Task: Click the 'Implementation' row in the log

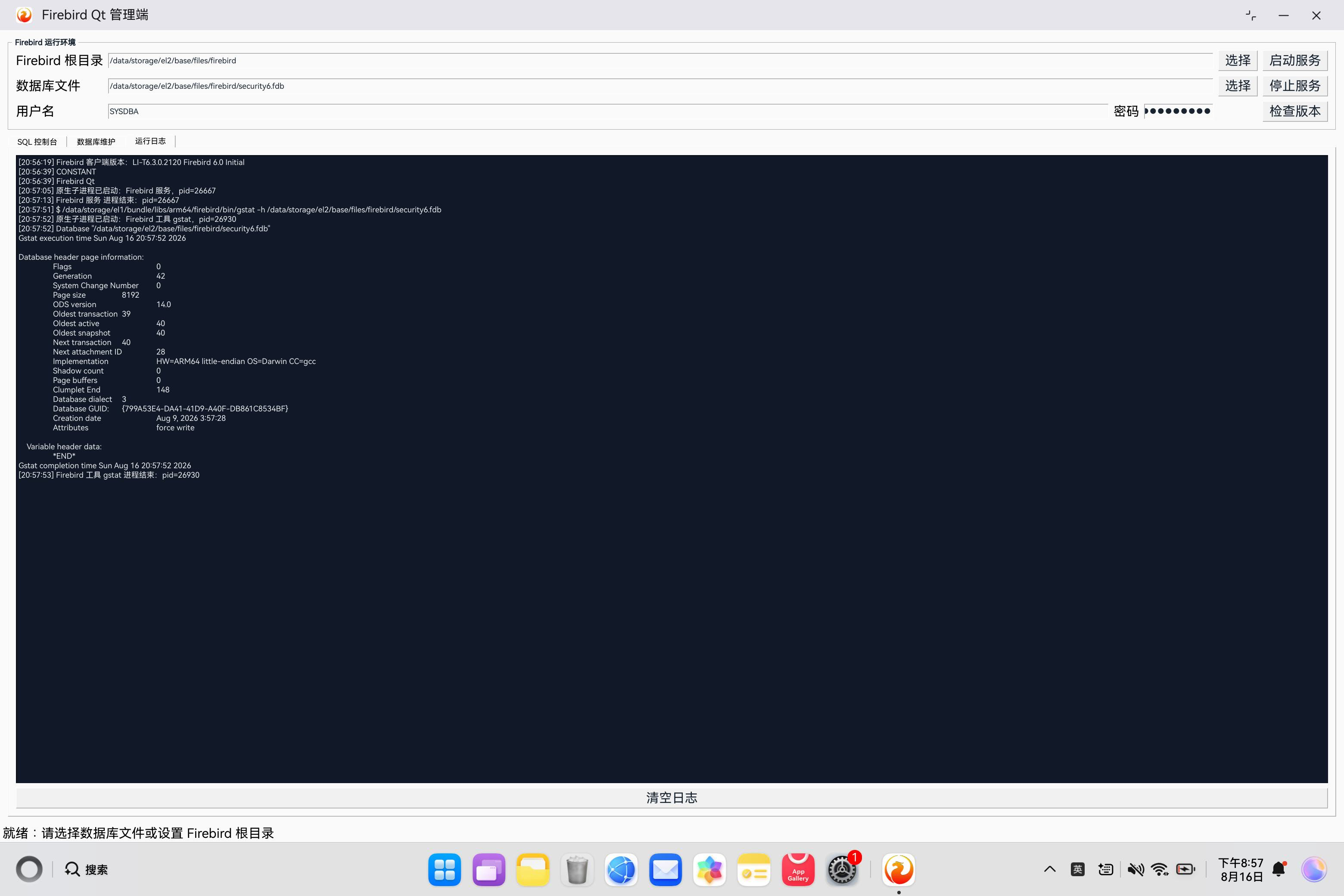Action: [184, 361]
